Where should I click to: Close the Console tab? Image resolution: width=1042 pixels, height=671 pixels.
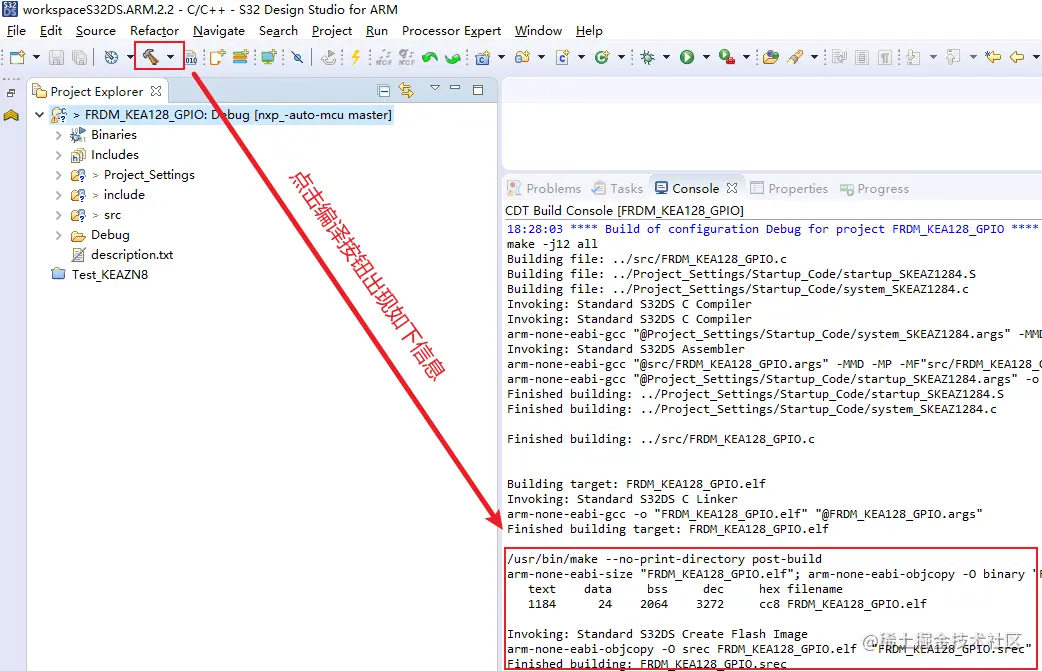732,188
